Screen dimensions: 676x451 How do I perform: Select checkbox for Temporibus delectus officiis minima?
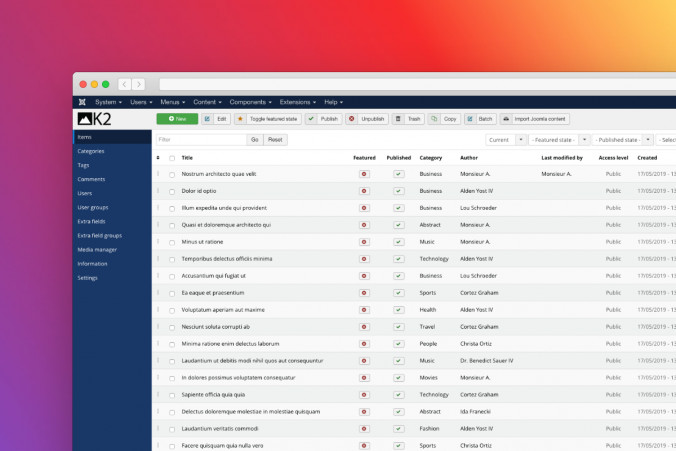tap(172, 260)
